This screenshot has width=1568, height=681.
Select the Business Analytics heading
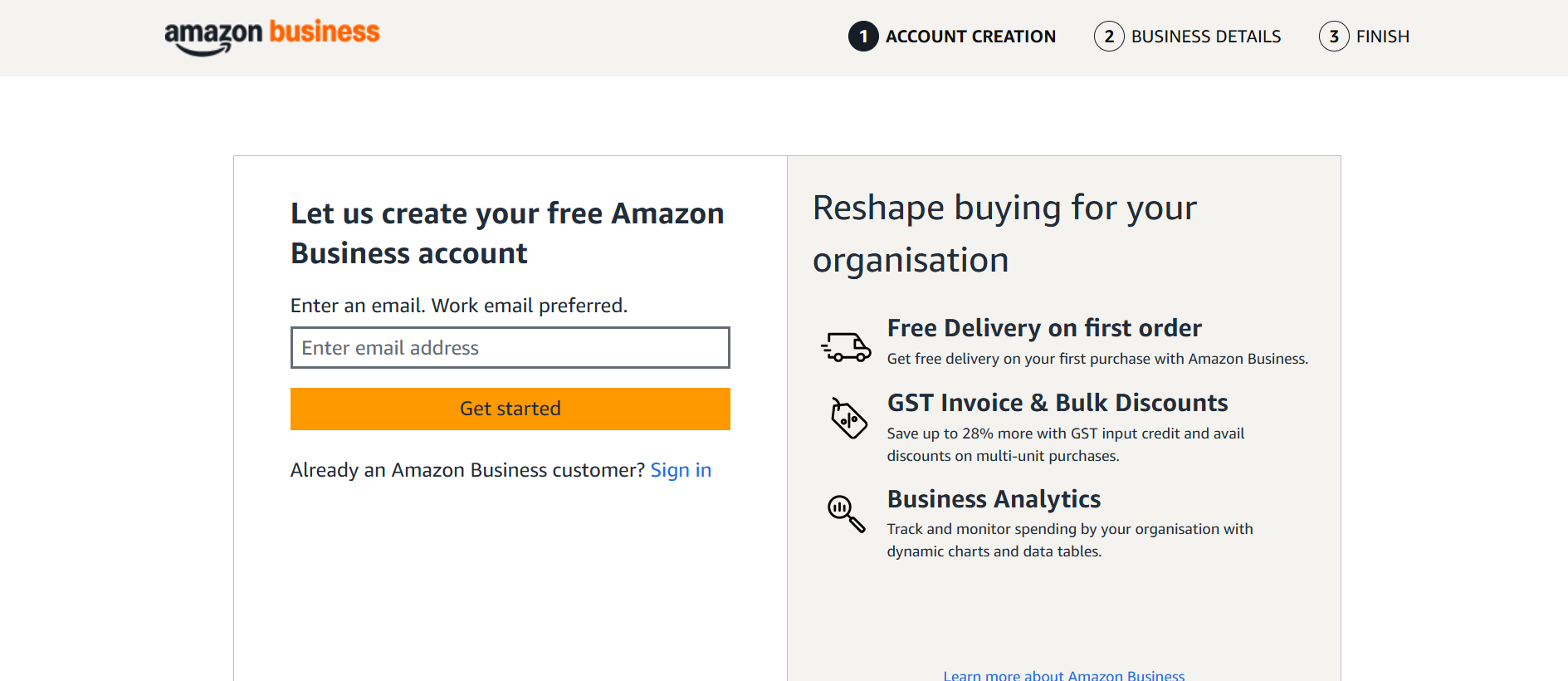(x=994, y=499)
